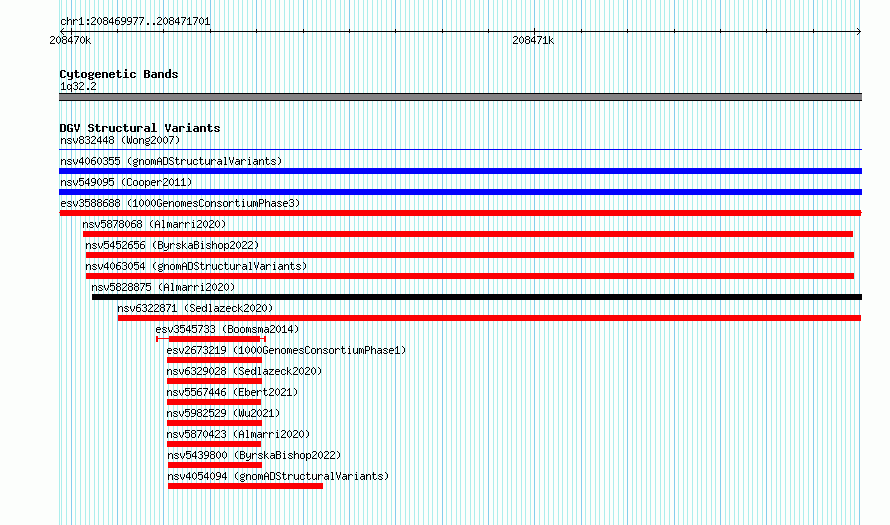Open nsv5439800 (ByrskaBishop2022) label

[254, 455]
